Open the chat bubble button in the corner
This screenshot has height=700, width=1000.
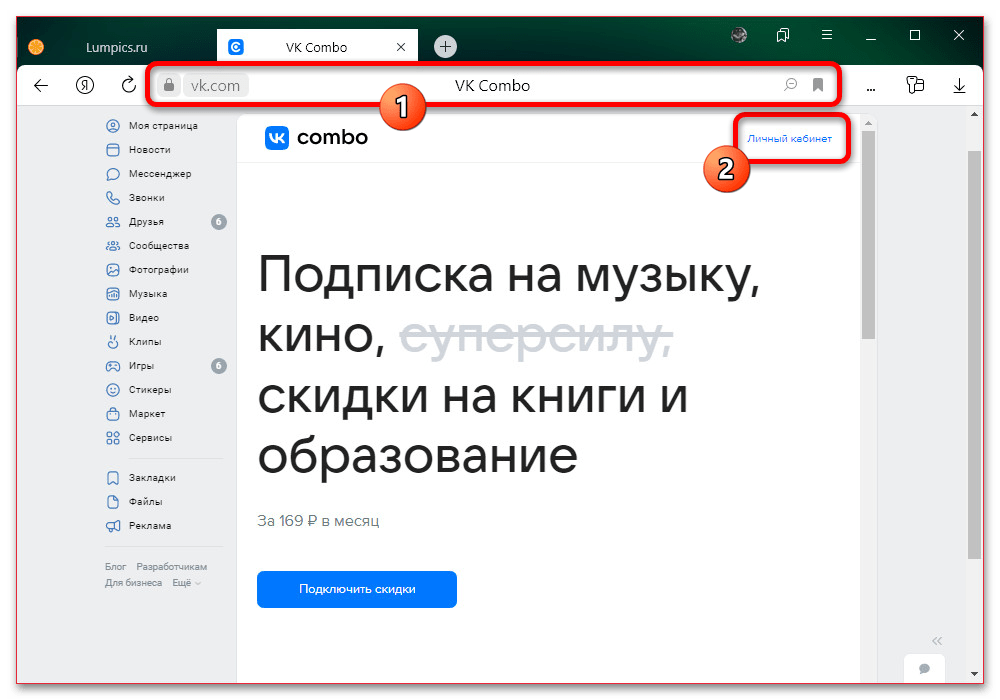tap(924, 668)
